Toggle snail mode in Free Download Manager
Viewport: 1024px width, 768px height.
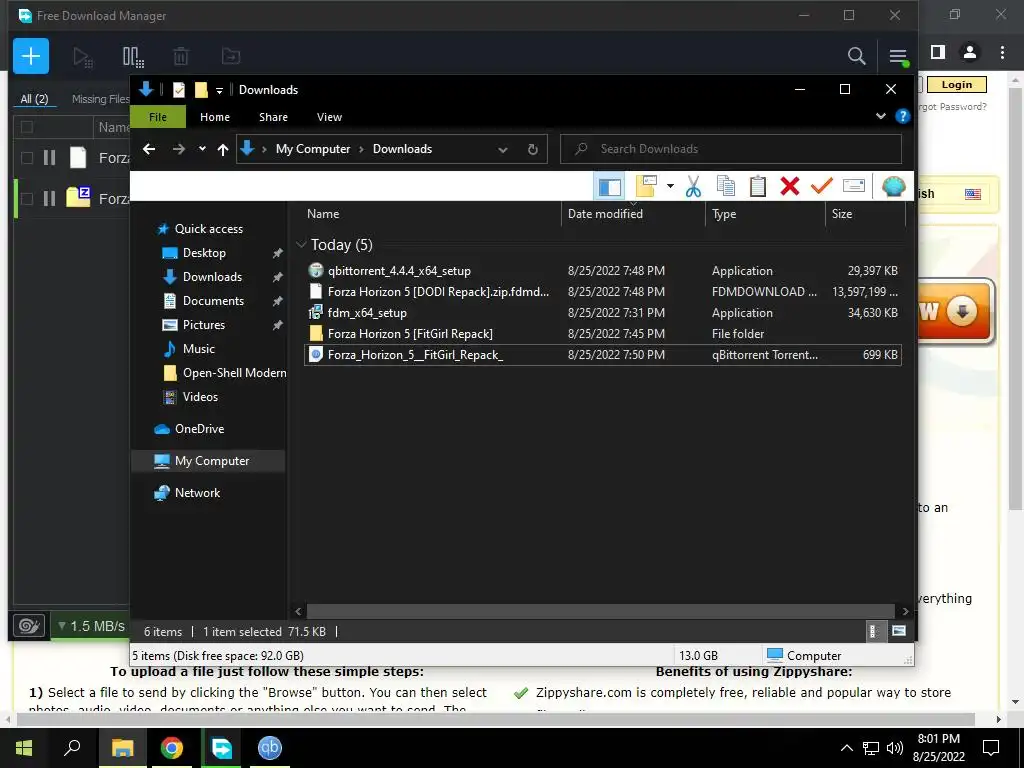(29, 626)
